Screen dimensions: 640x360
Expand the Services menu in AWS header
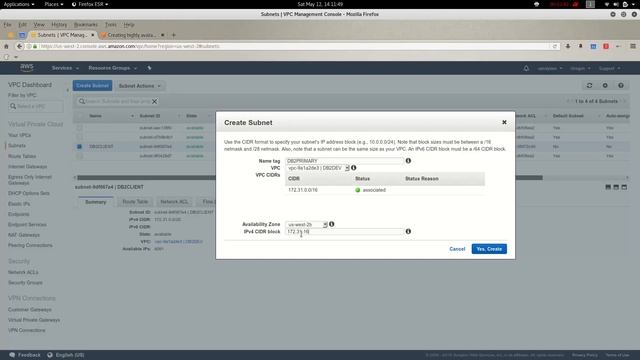point(65,68)
